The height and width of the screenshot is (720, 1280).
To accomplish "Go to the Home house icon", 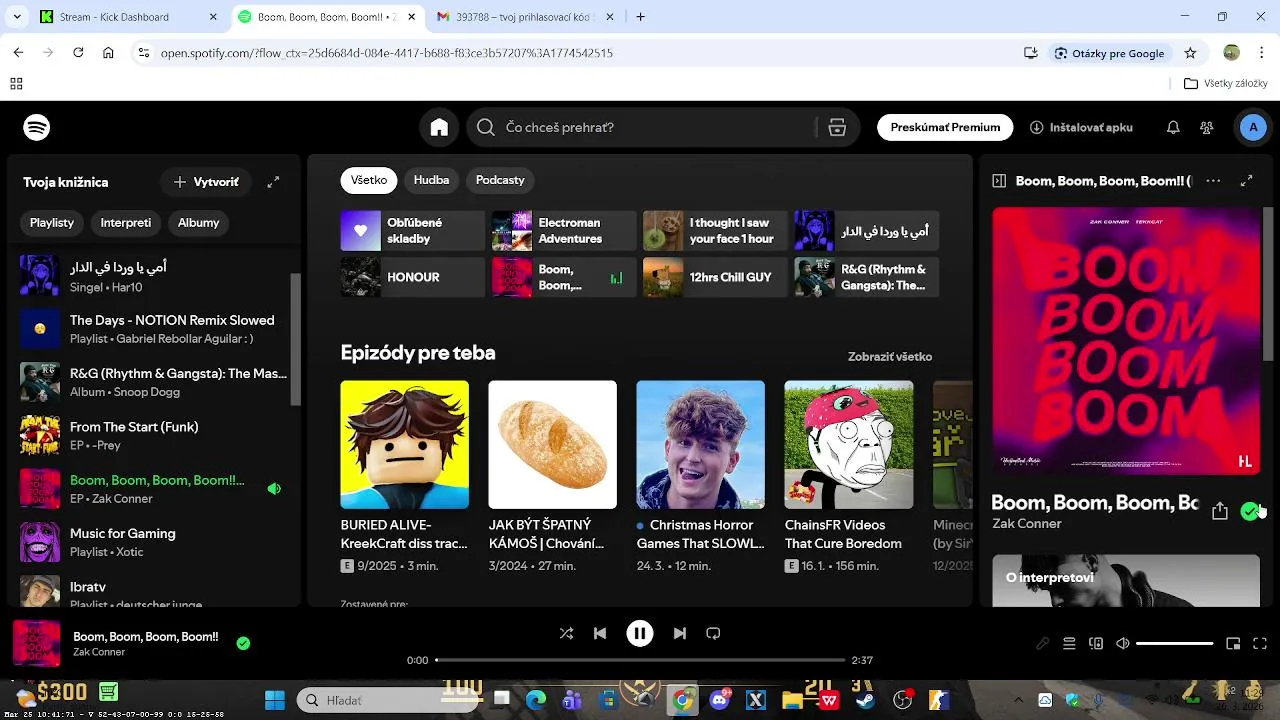I will click(439, 127).
